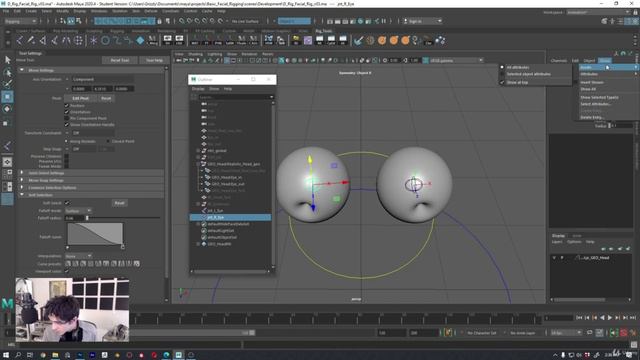
Task: Click Reset button next to Edit Pivot
Action: point(106,98)
